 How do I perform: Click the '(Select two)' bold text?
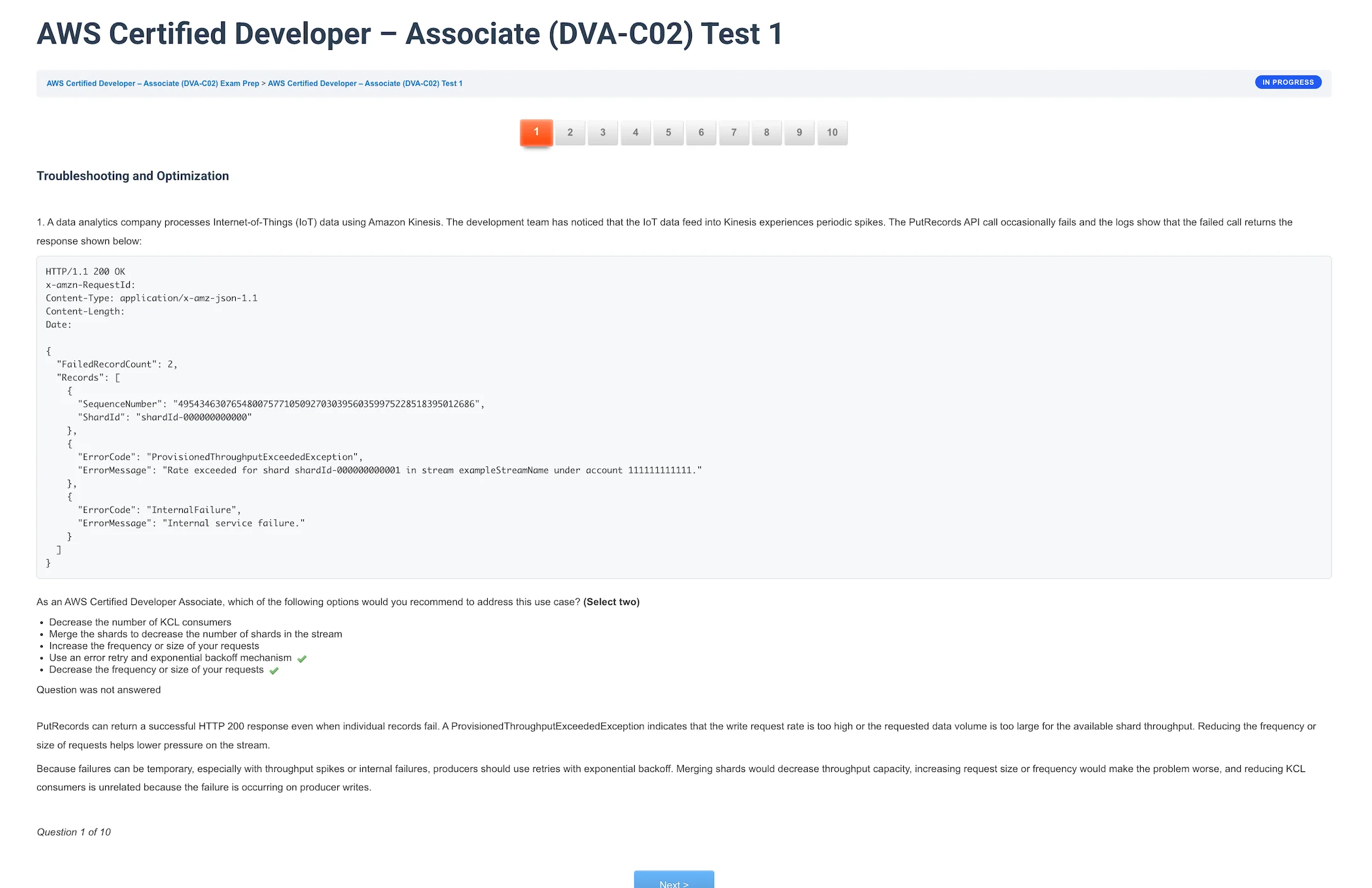click(611, 602)
